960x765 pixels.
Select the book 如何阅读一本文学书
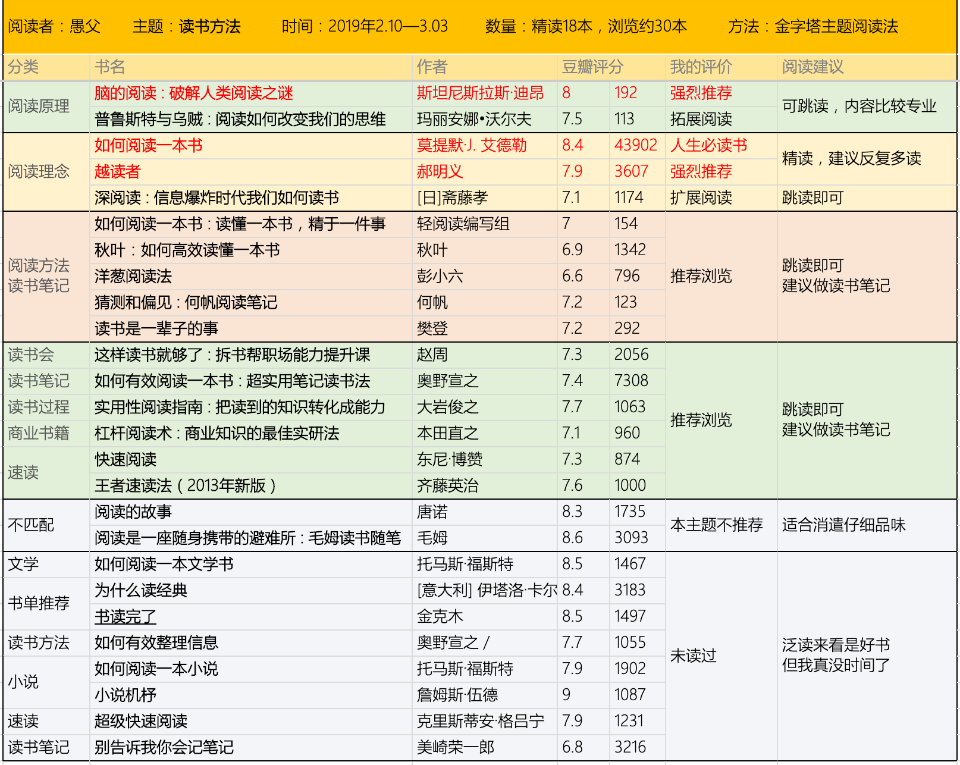pyautogui.click(x=163, y=564)
